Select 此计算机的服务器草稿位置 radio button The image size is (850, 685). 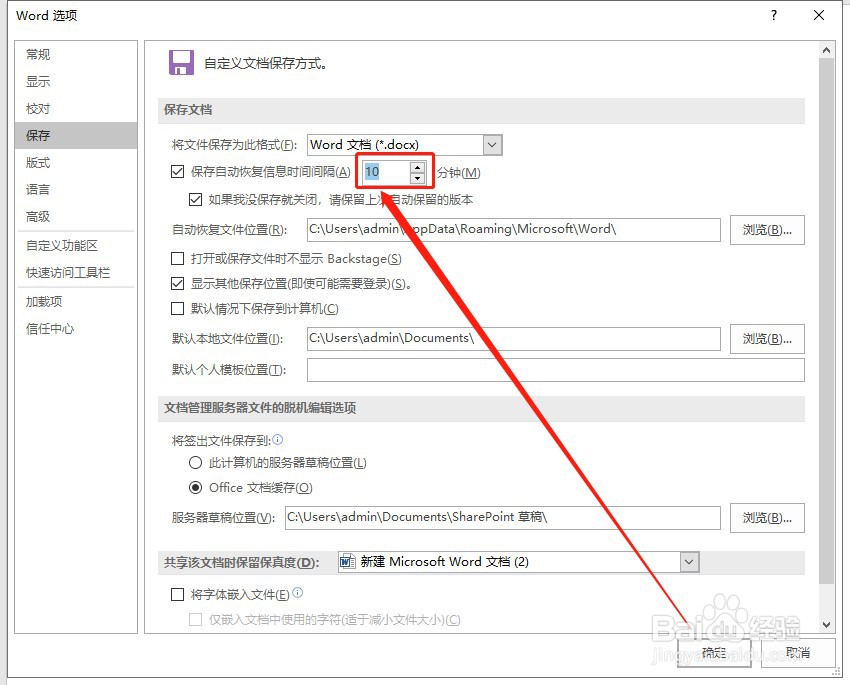pyautogui.click(x=195, y=463)
